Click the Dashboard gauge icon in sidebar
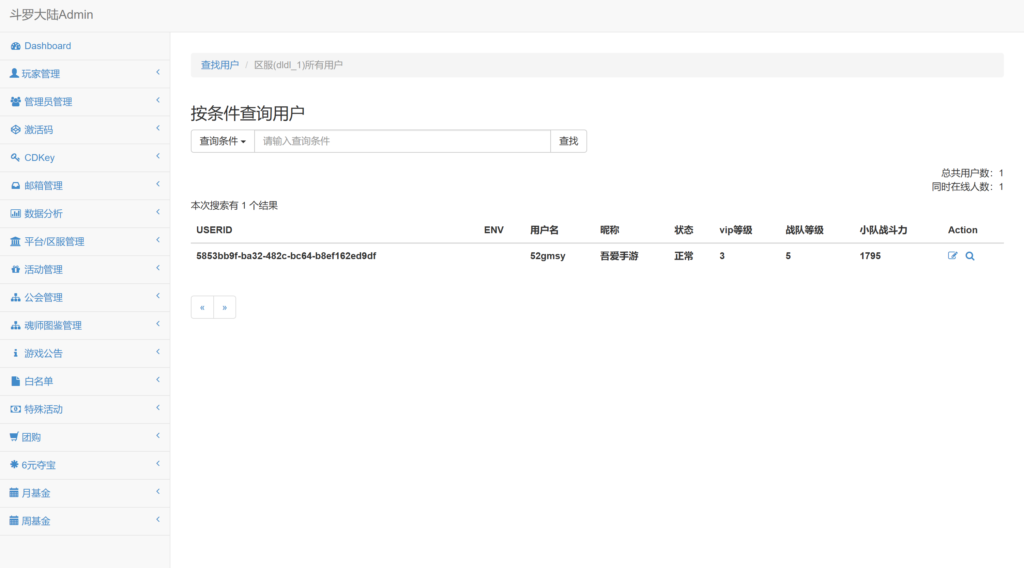 coord(15,46)
